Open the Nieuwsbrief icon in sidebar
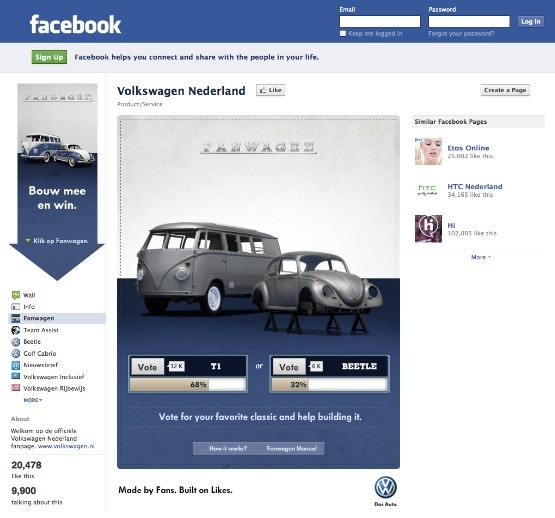 point(16,365)
